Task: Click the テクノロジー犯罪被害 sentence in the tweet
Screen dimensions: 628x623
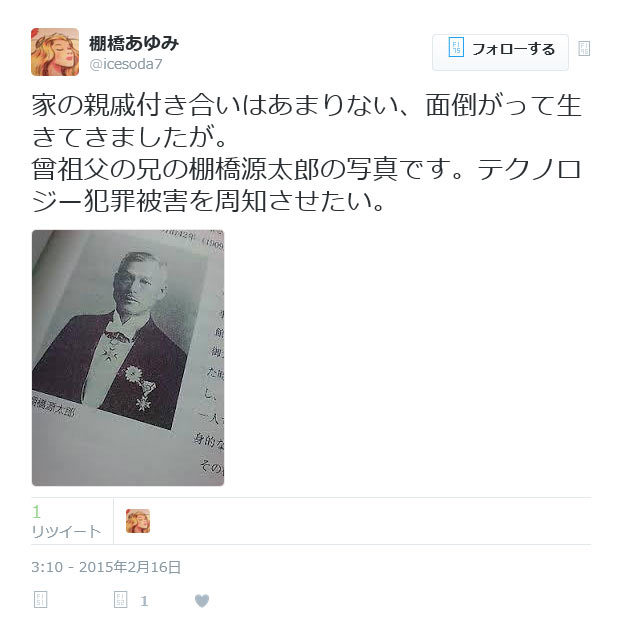Action: [306, 185]
